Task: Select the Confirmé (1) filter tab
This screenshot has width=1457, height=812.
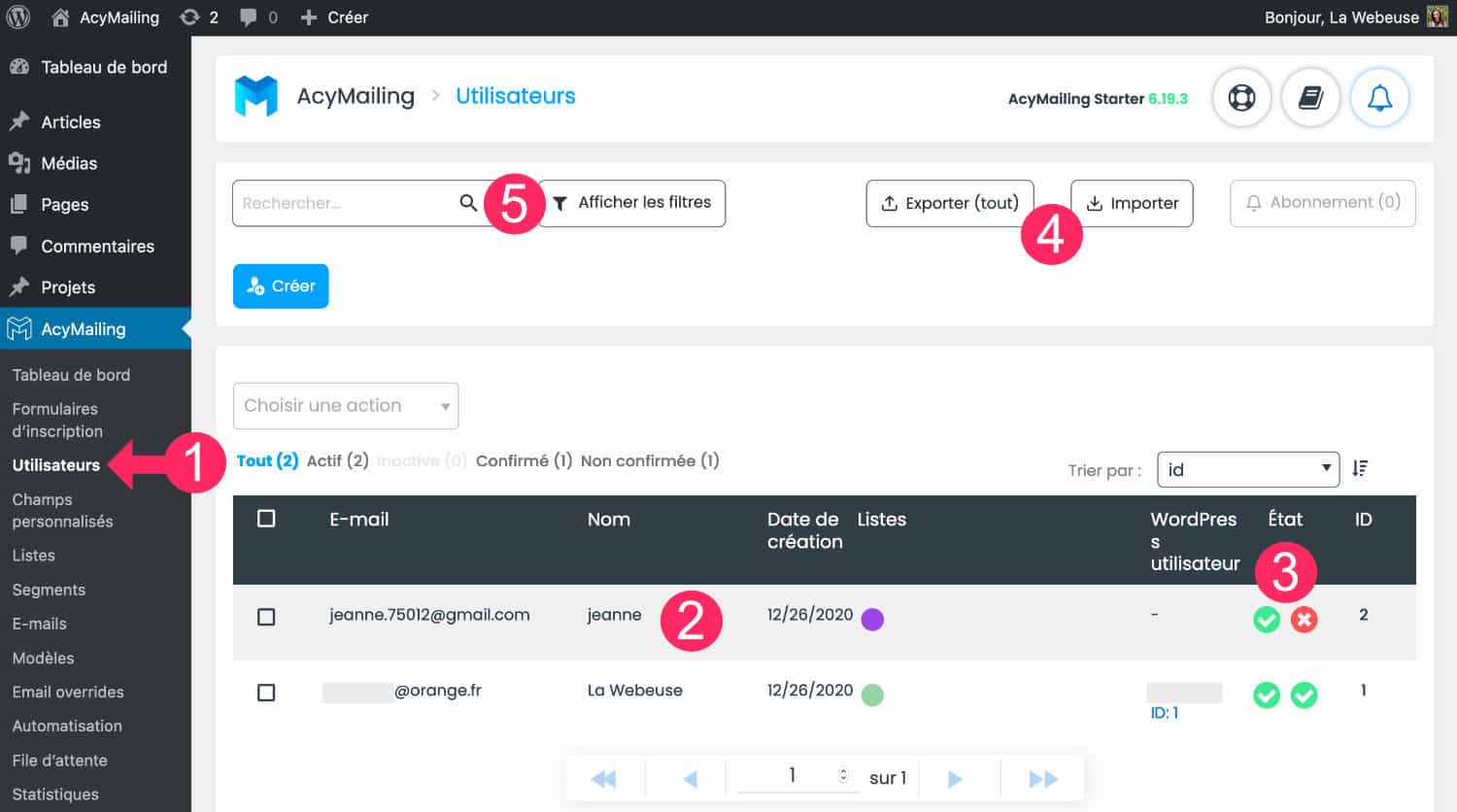Action: click(525, 460)
